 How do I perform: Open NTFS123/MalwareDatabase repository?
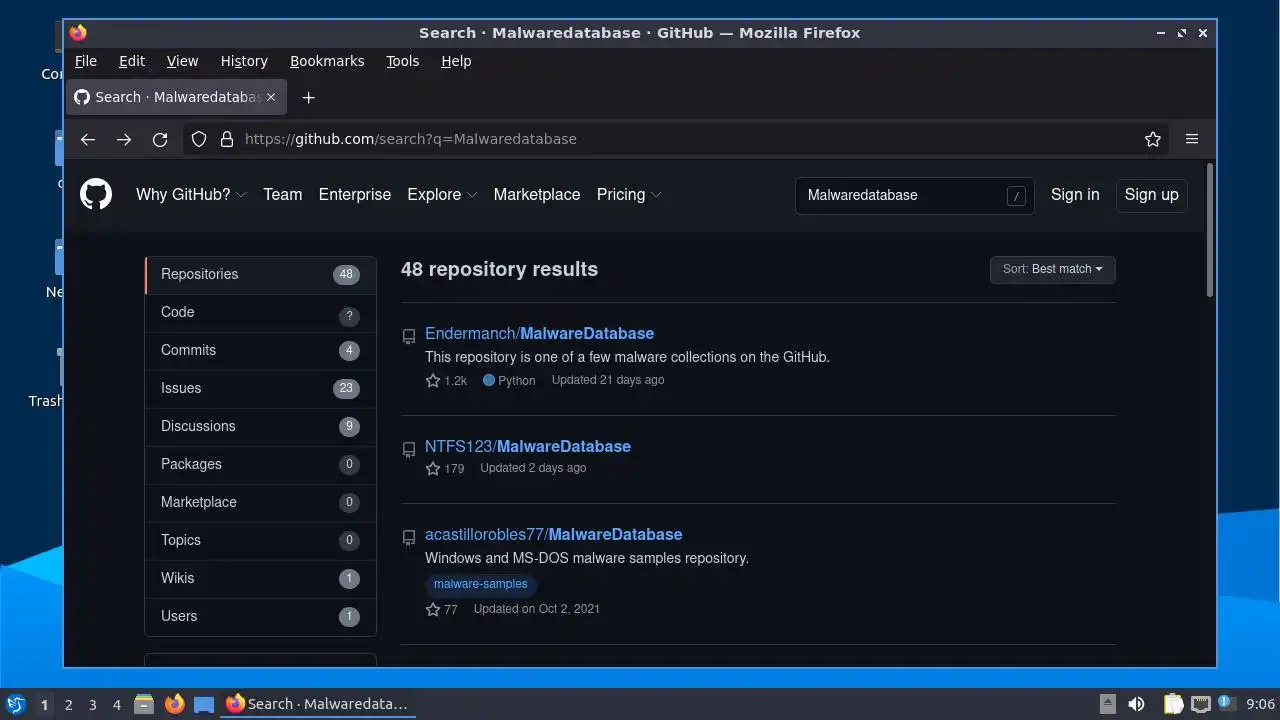point(528,447)
